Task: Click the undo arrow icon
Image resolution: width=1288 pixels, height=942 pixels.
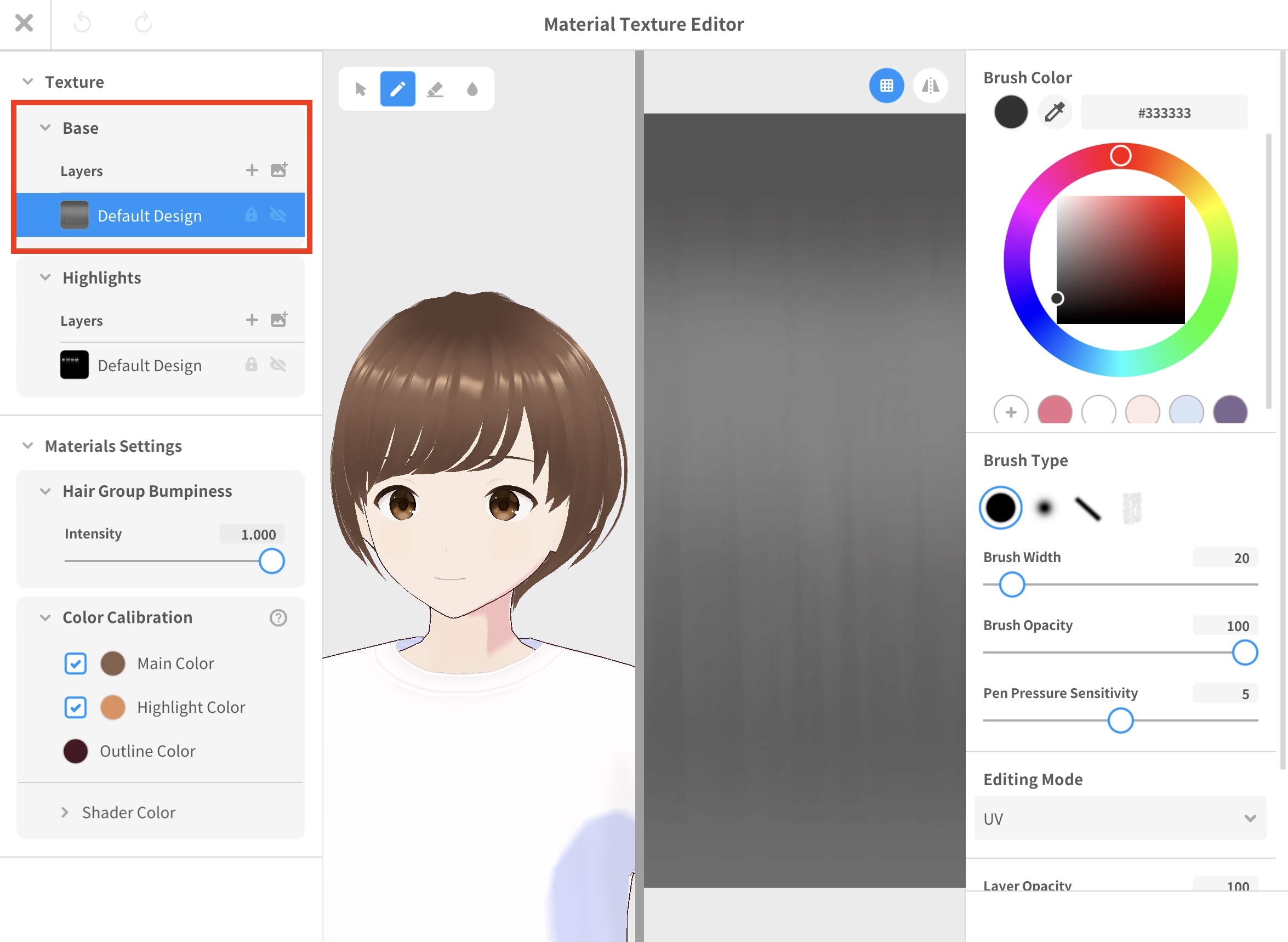Action: tap(83, 24)
